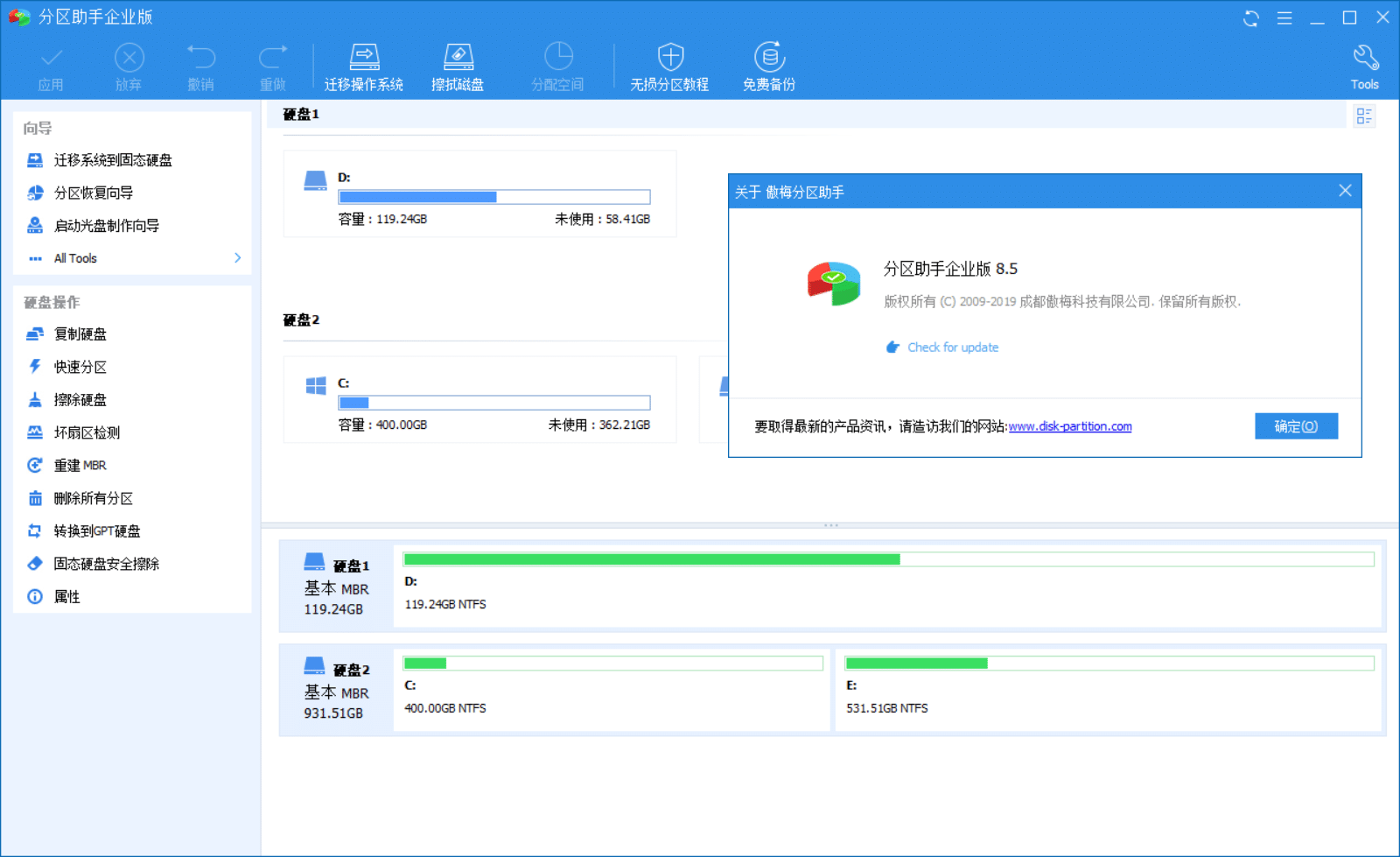Click the 放弃 (Discard) toolbar icon

coord(129,67)
